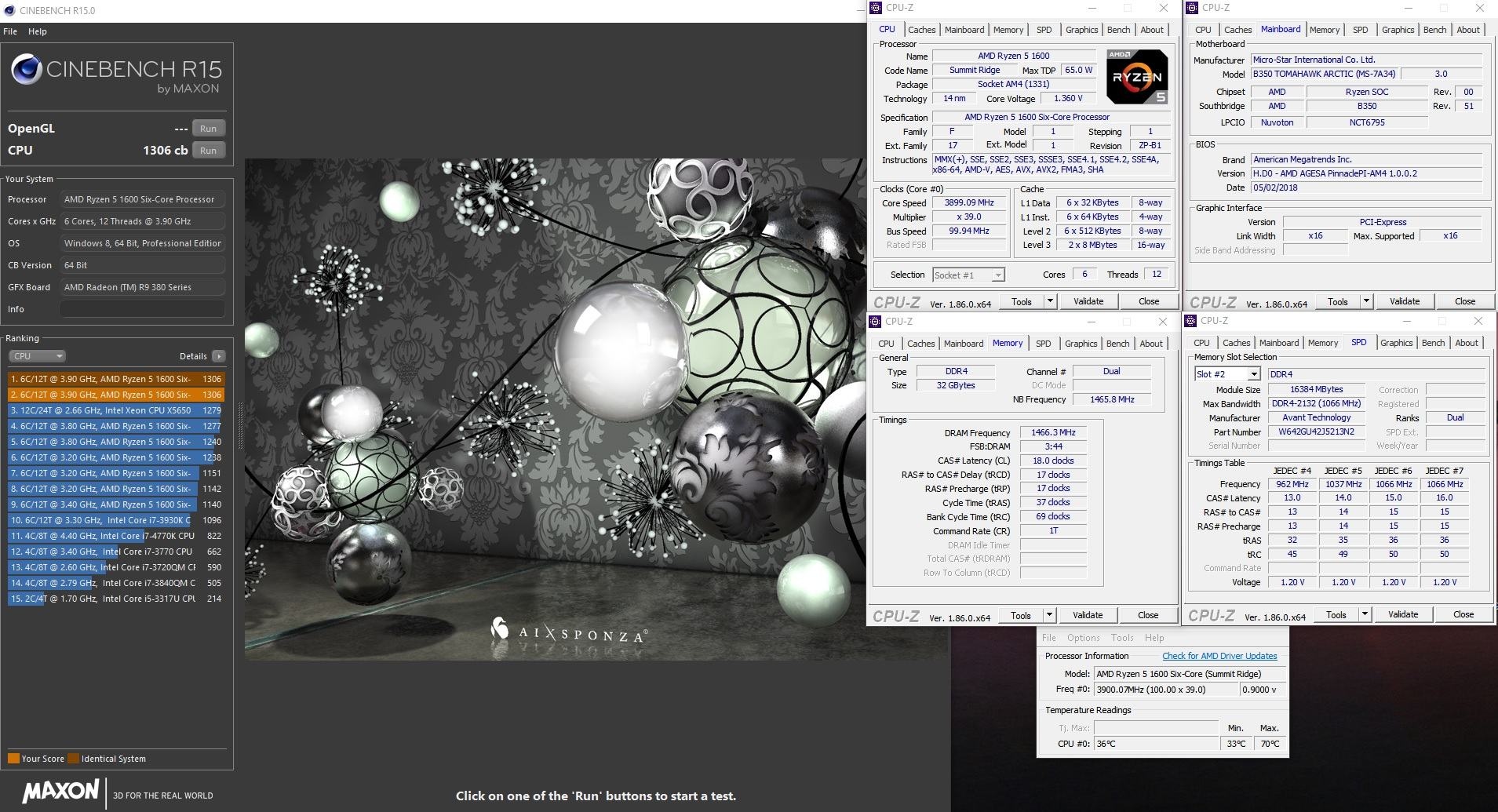Select ranking entry 15 Intel Core i5-3317U
The width and height of the screenshot is (1498, 812).
[x=116, y=599]
